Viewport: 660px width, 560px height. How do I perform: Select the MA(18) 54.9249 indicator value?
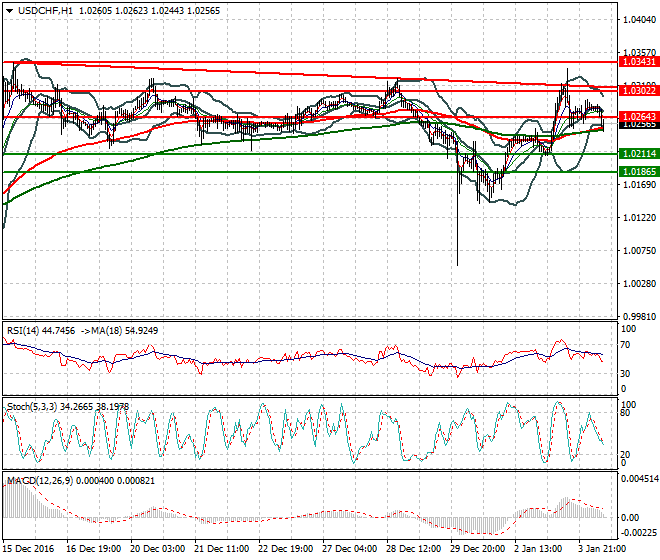[125, 331]
